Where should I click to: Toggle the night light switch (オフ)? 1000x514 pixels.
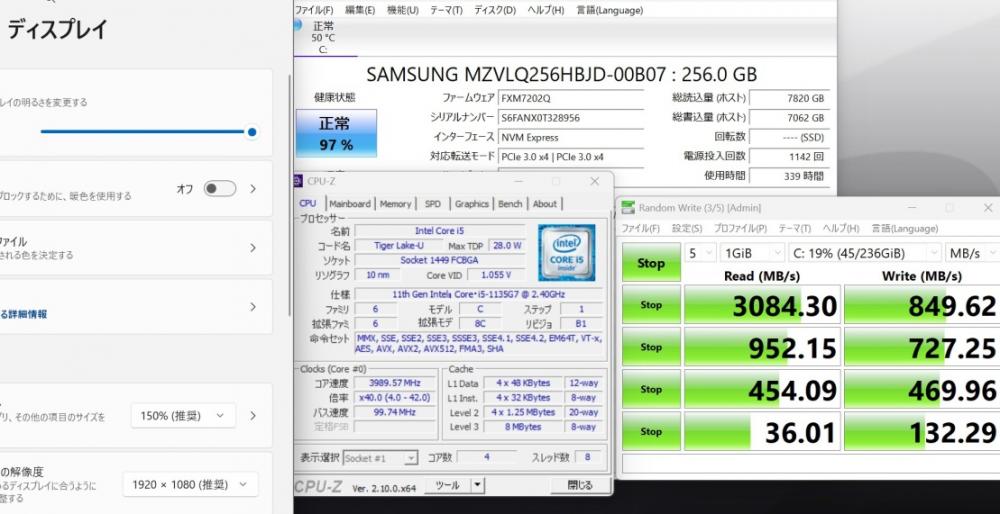pyautogui.click(x=220, y=189)
